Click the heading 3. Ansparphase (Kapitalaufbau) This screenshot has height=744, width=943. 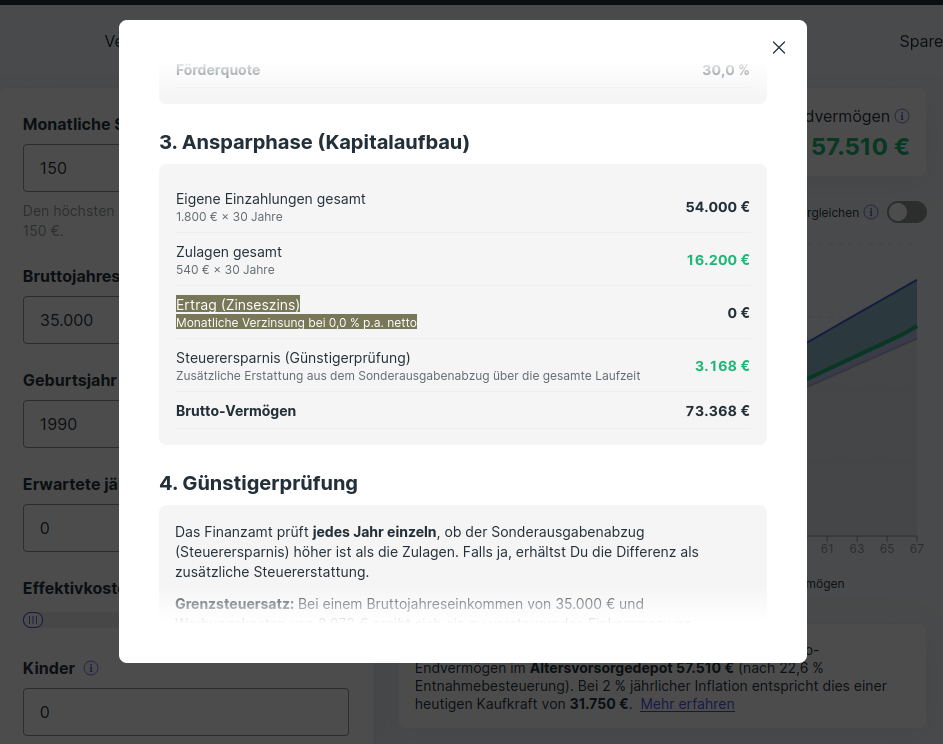(315, 143)
